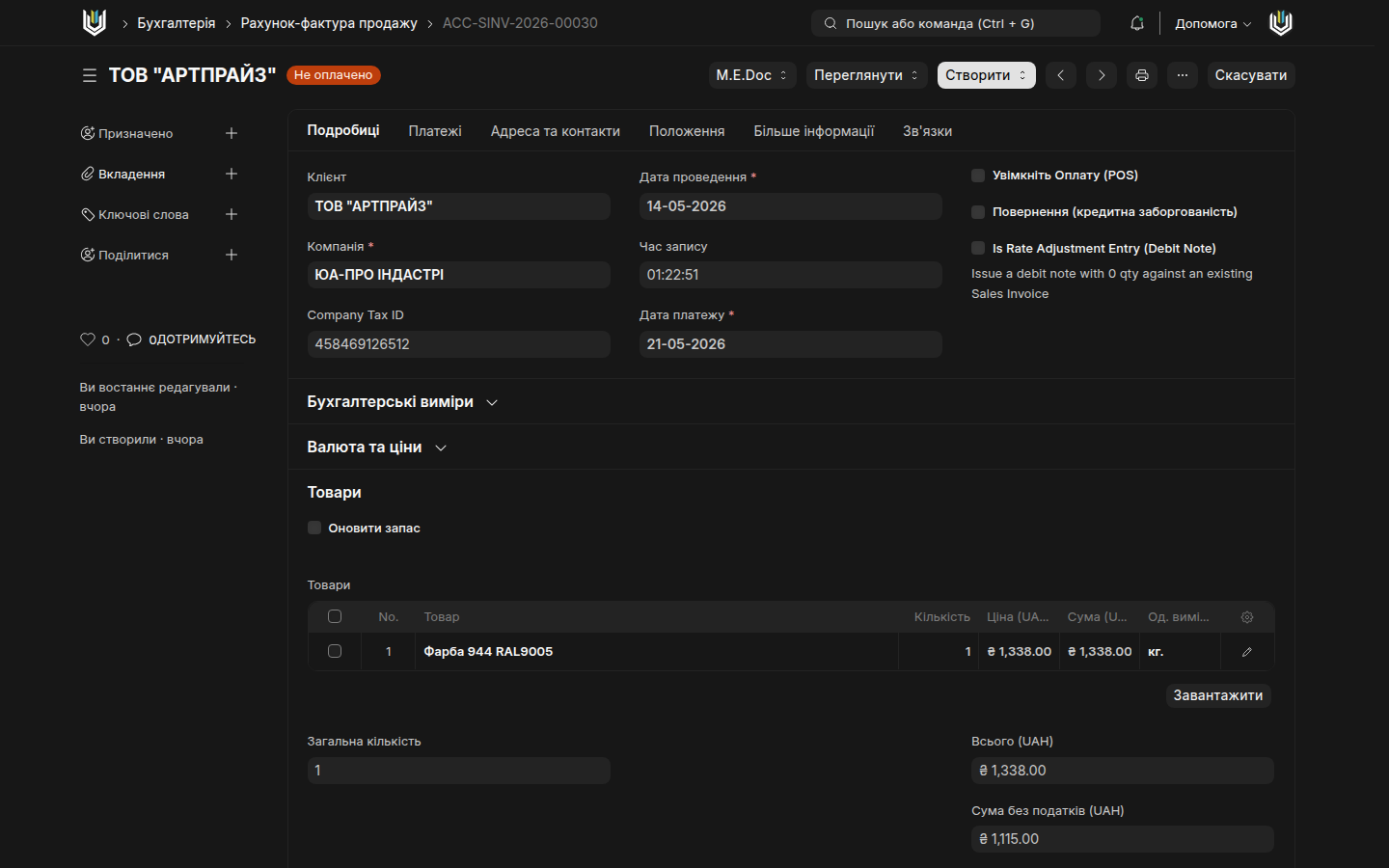The image size is (1389, 868).
Task: Open the Зв'язки tab
Action: click(927, 131)
